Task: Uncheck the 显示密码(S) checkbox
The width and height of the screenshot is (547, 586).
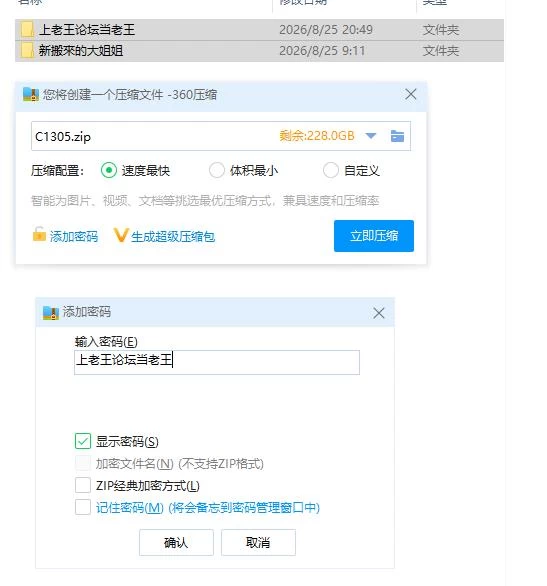Action: click(83, 441)
